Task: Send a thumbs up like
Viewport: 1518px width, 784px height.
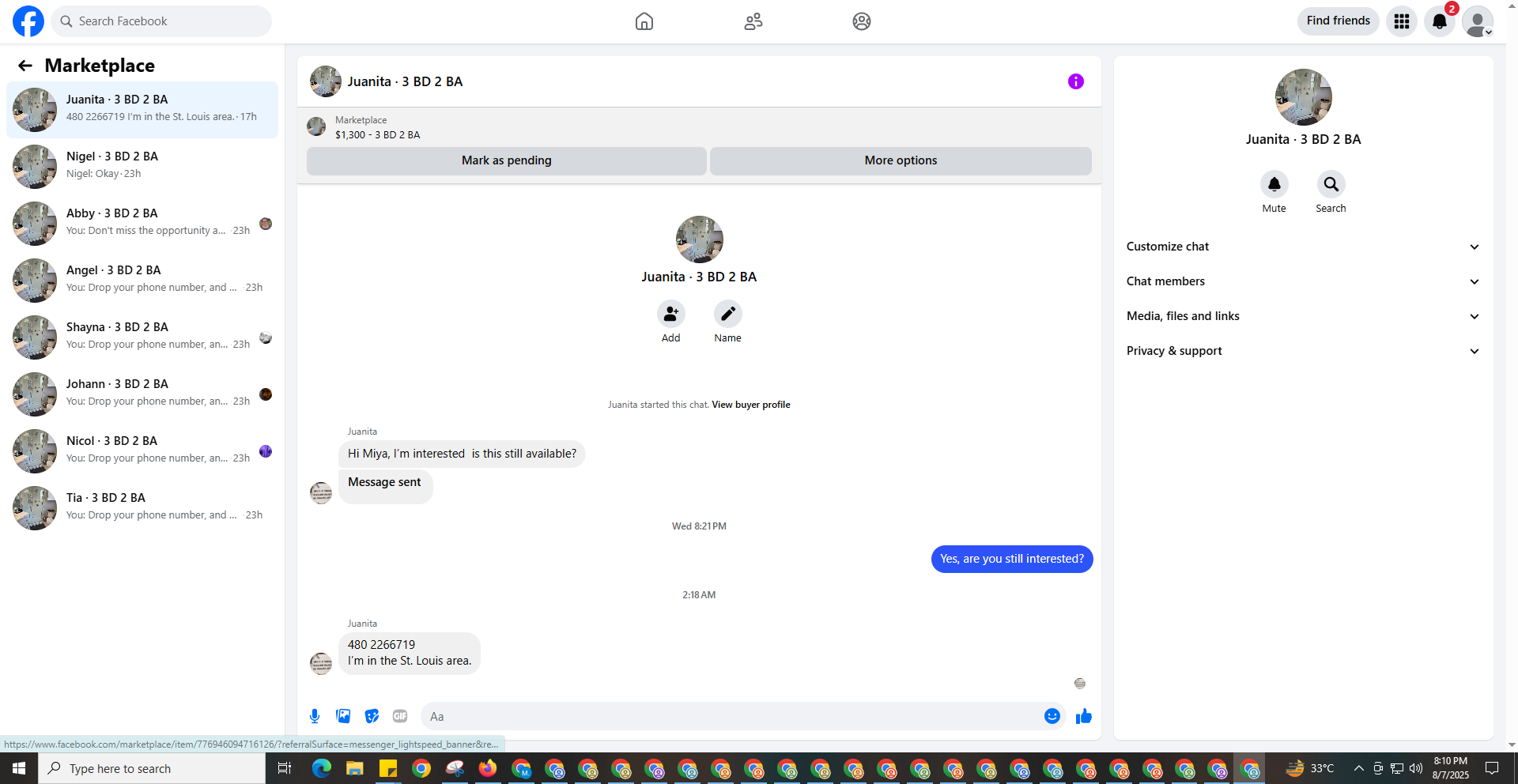Action: [x=1084, y=716]
